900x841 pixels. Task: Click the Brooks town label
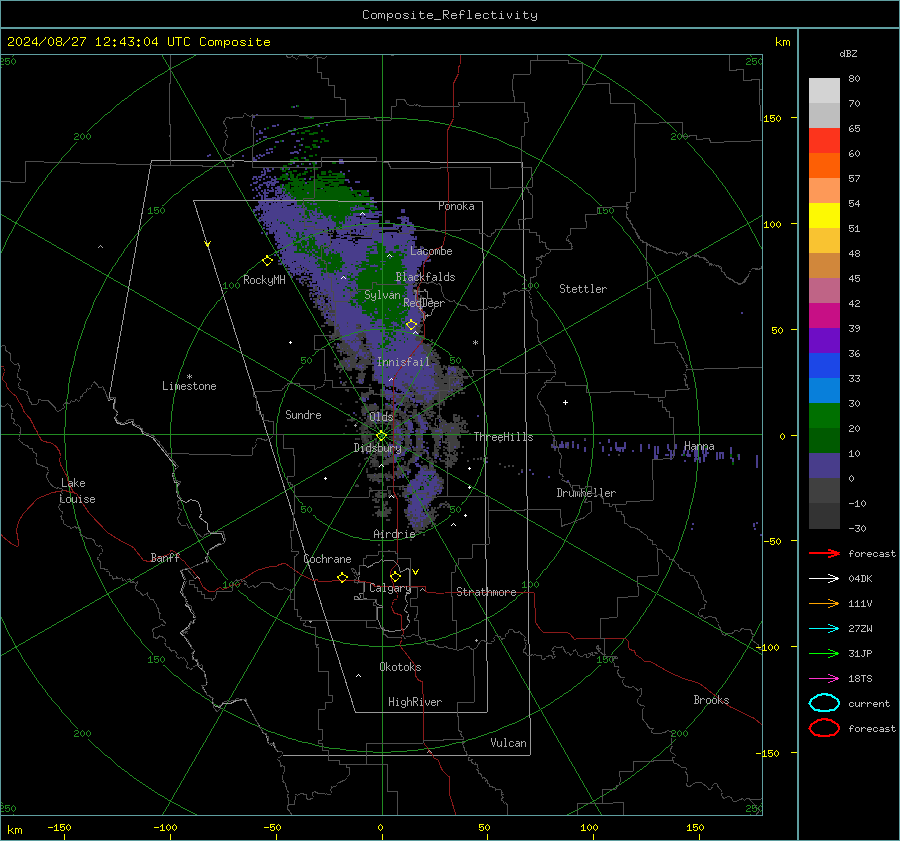point(711,700)
